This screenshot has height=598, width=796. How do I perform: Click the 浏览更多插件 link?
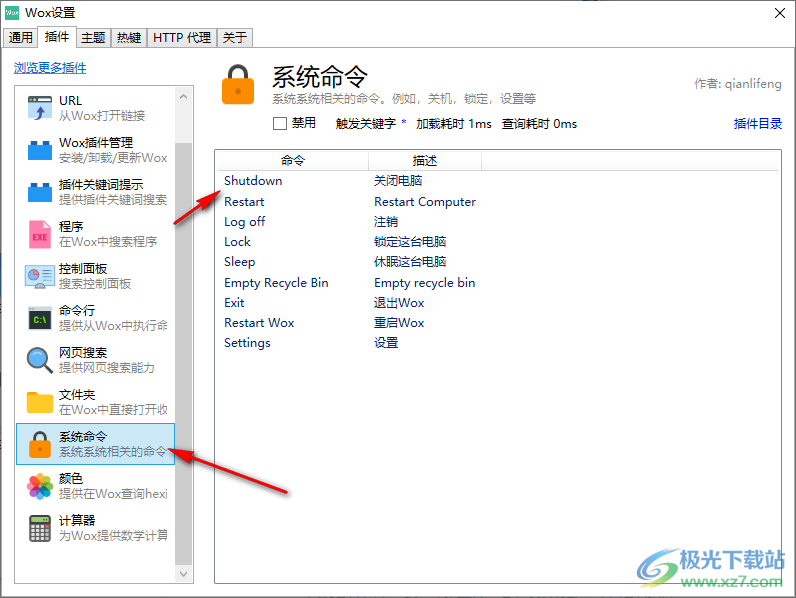click(x=50, y=68)
